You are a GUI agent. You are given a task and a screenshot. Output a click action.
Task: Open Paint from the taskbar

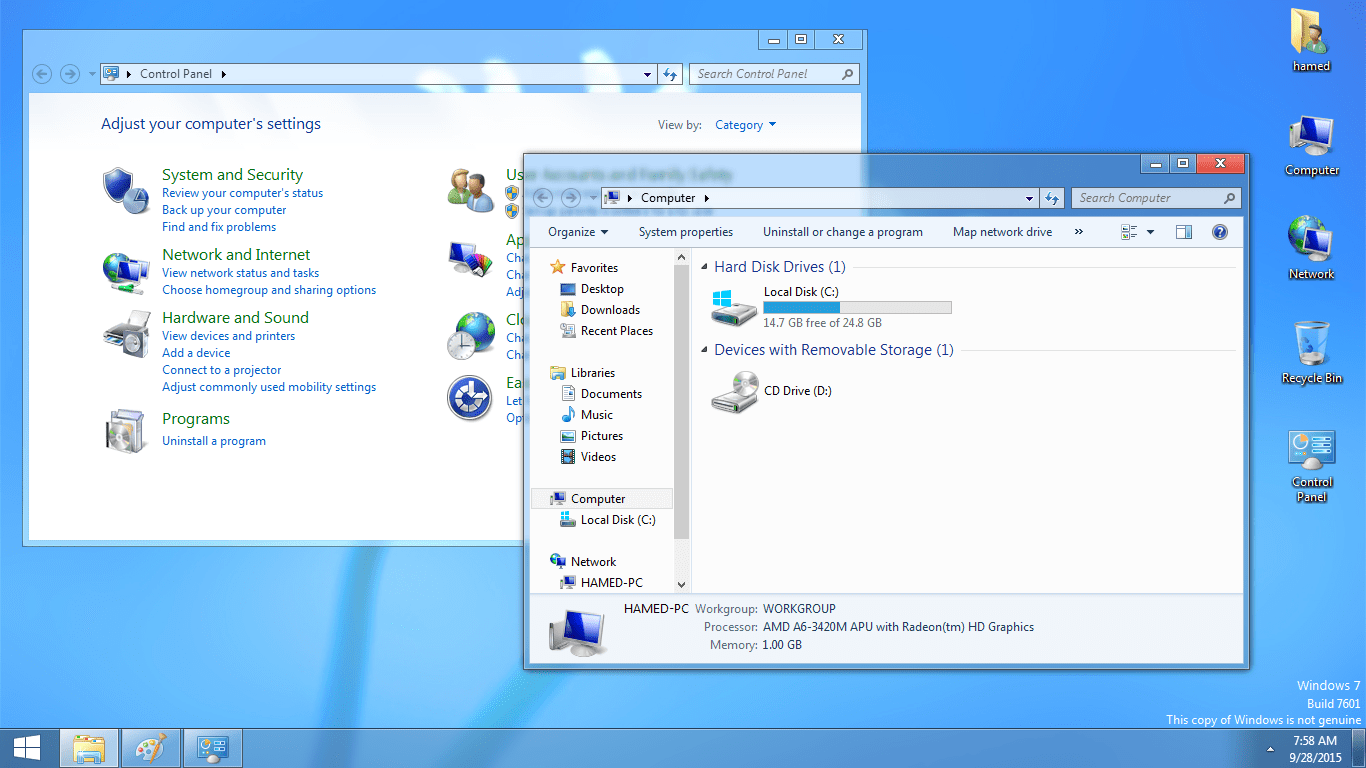(151, 748)
